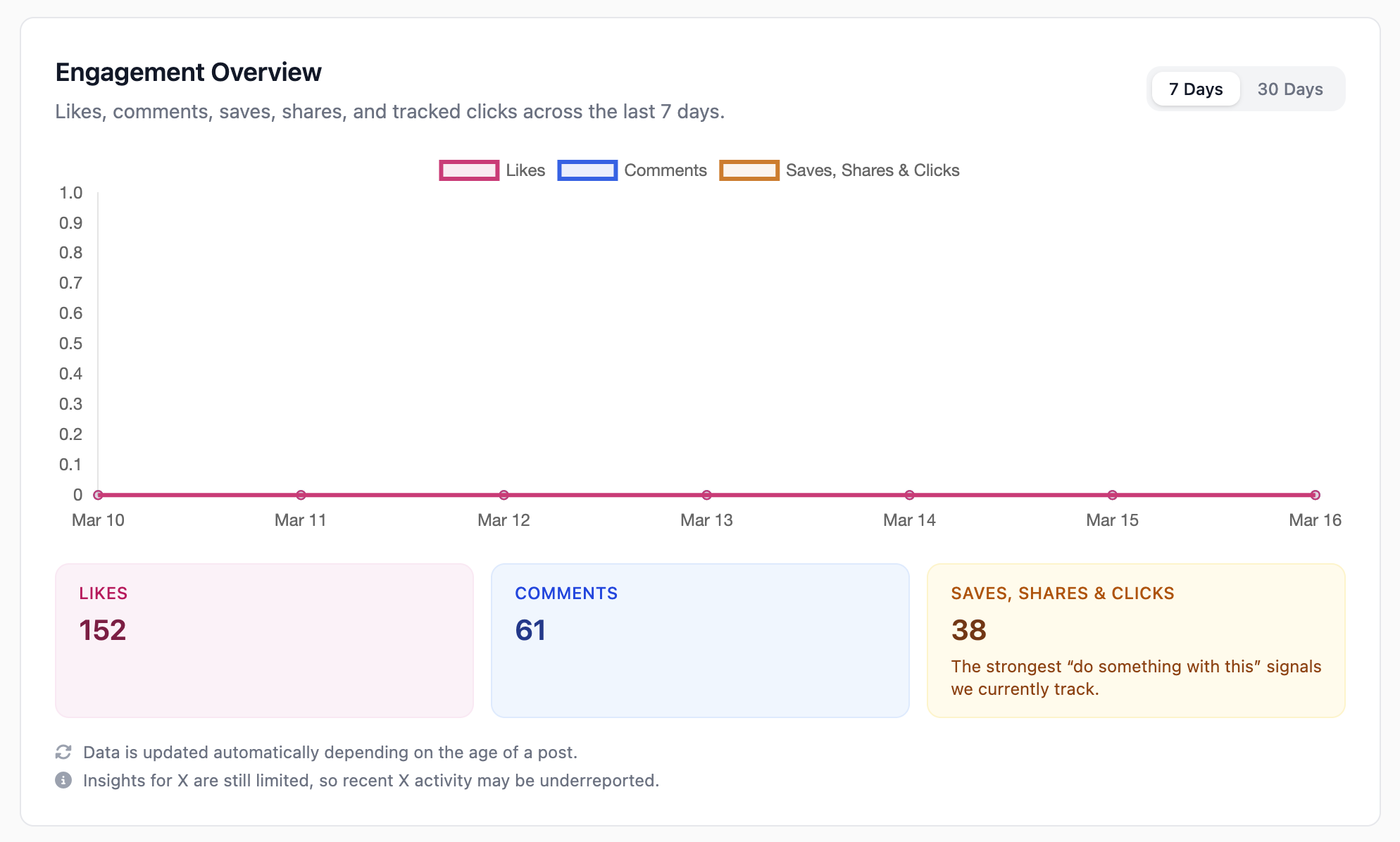Select the Mar 14 data point
1400x842 pixels.
tap(909, 495)
